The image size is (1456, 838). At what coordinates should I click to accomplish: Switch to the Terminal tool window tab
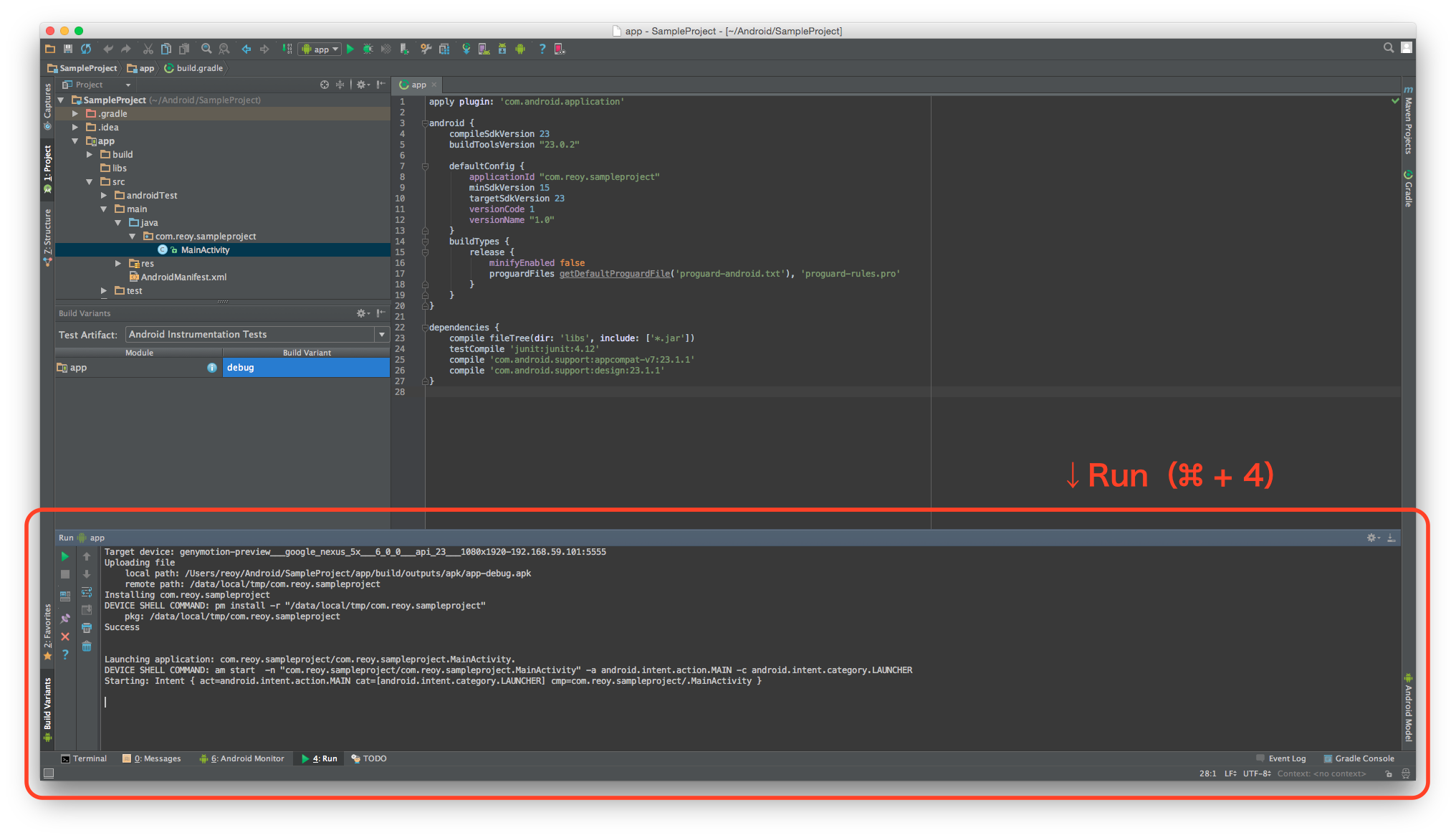pos(84,758)
